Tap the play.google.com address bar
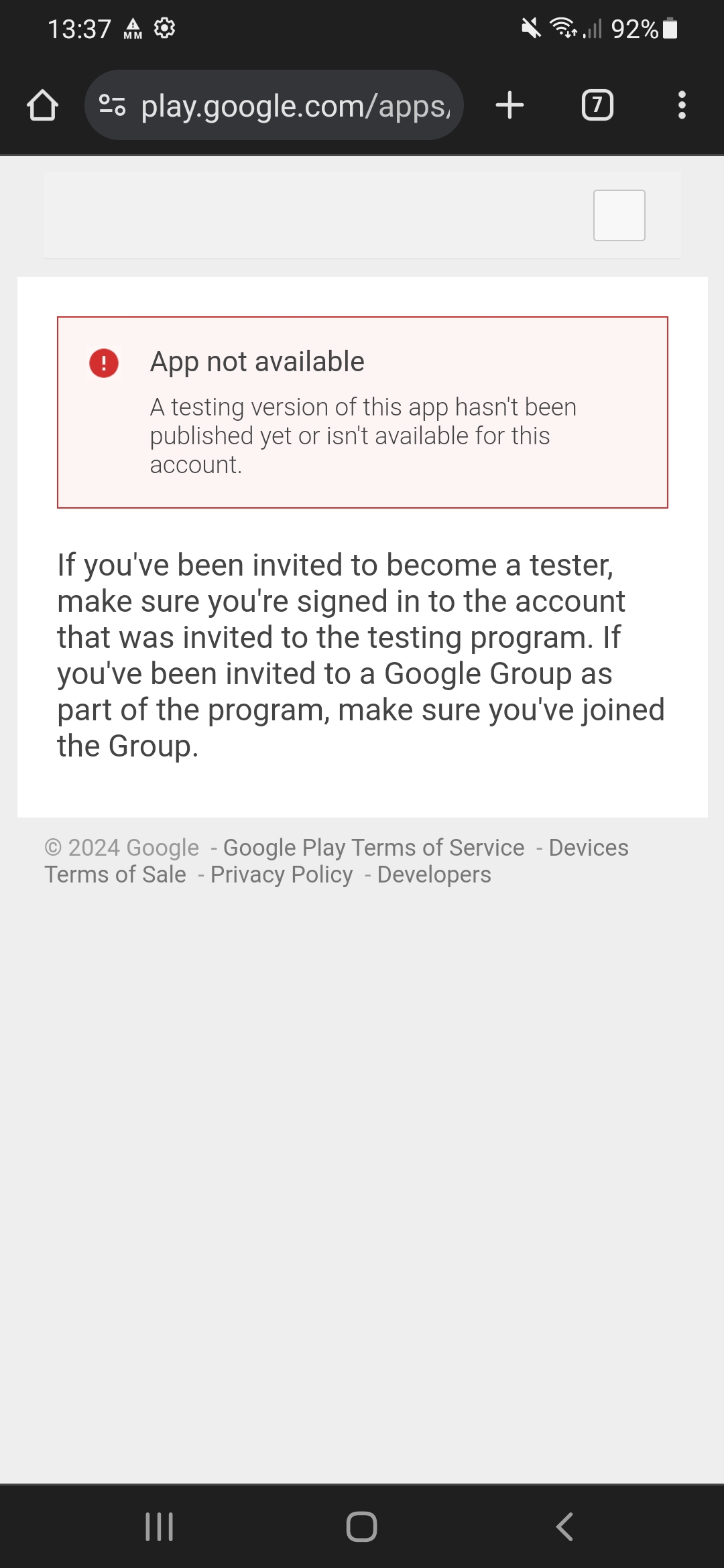 tap(295, 106)
